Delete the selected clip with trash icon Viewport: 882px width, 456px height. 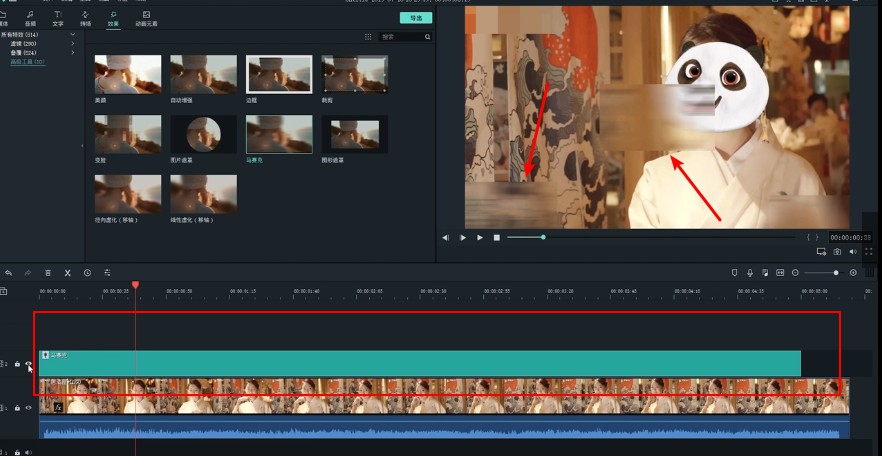tap(48, 273)
